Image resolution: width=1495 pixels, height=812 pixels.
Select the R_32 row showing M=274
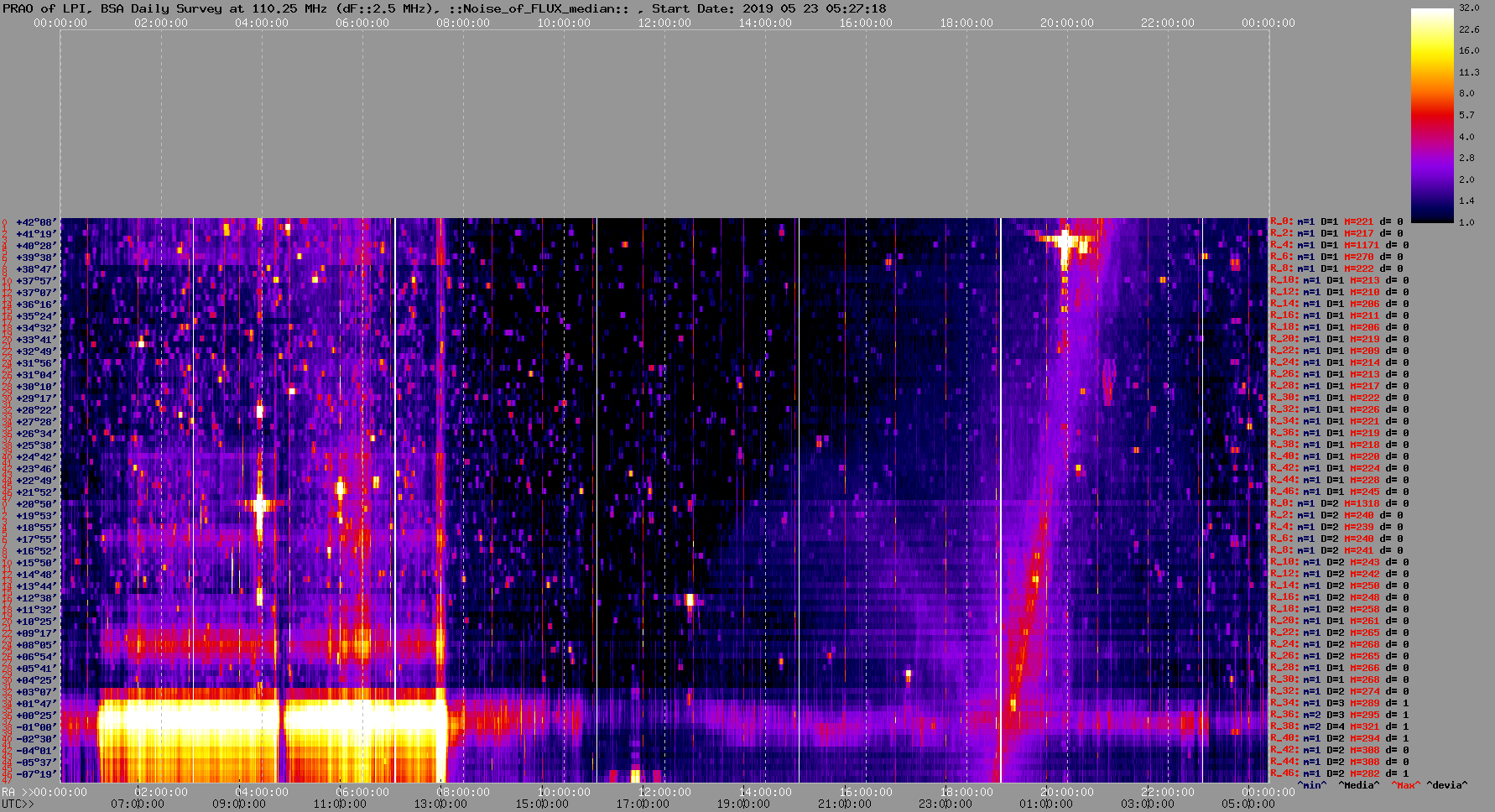pyautogui.click(x=1339, y=691)
